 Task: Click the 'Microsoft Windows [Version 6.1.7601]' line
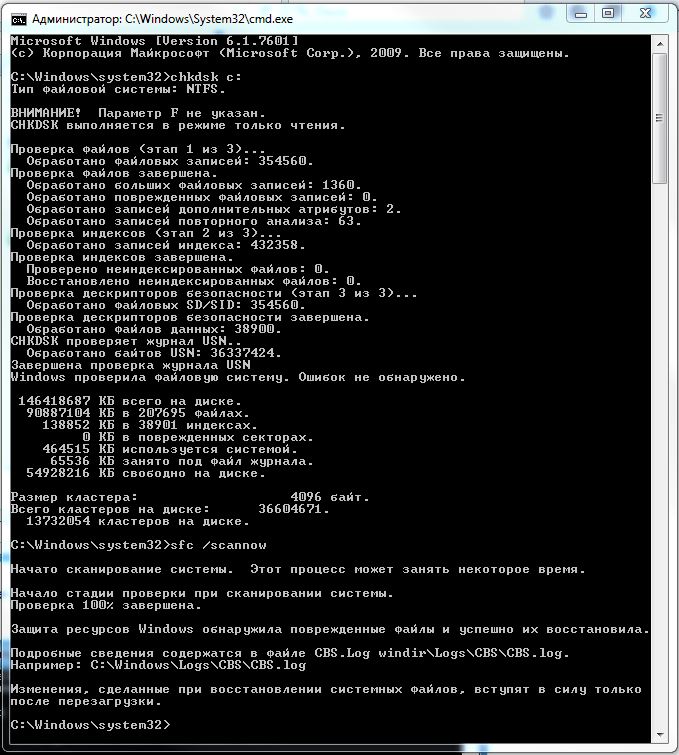tap(155, 41)
